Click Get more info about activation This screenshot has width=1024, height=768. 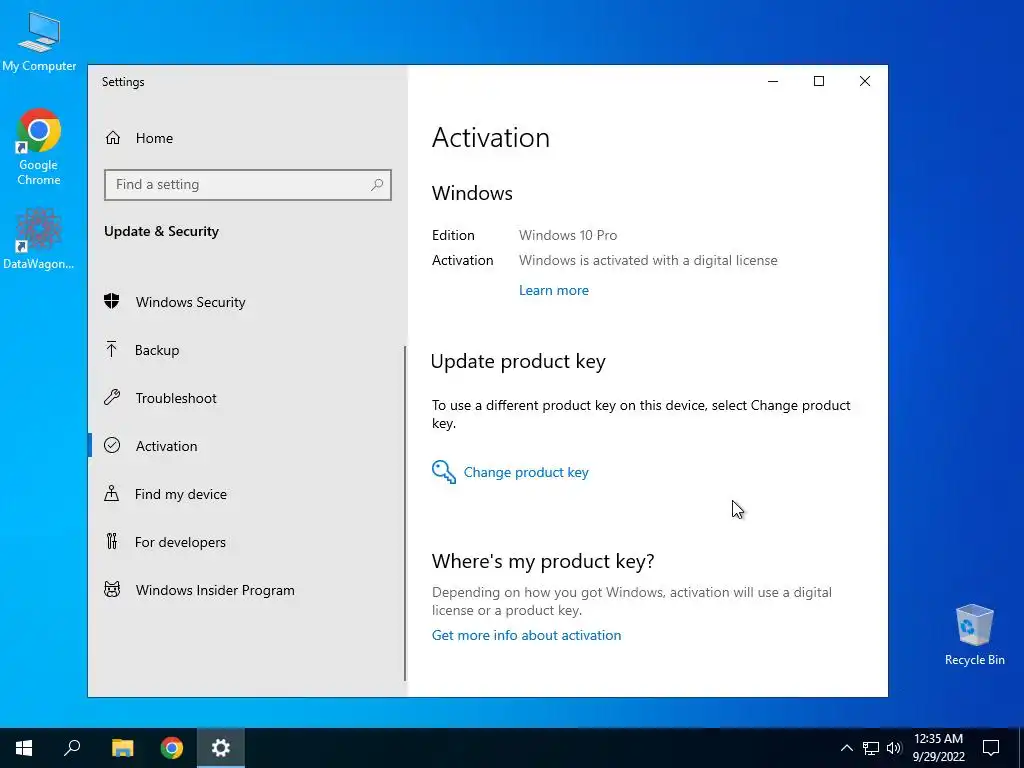click(x=526, y=635)
